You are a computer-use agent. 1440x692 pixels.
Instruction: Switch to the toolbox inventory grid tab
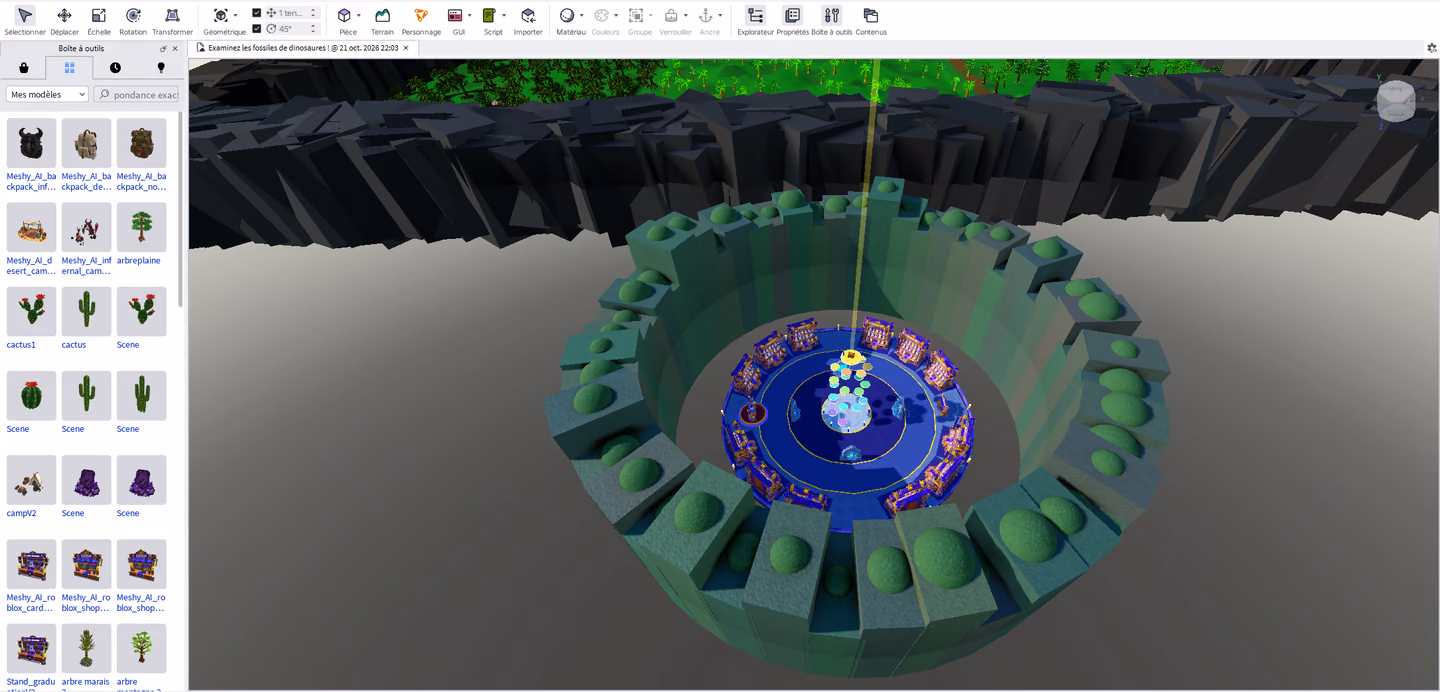coord(69,68)
